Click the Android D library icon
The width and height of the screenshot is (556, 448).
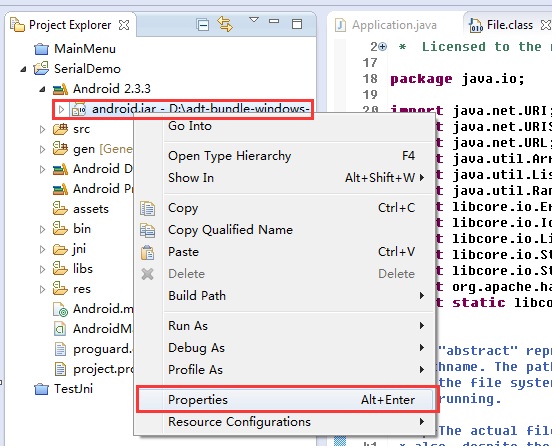point(60,169)
